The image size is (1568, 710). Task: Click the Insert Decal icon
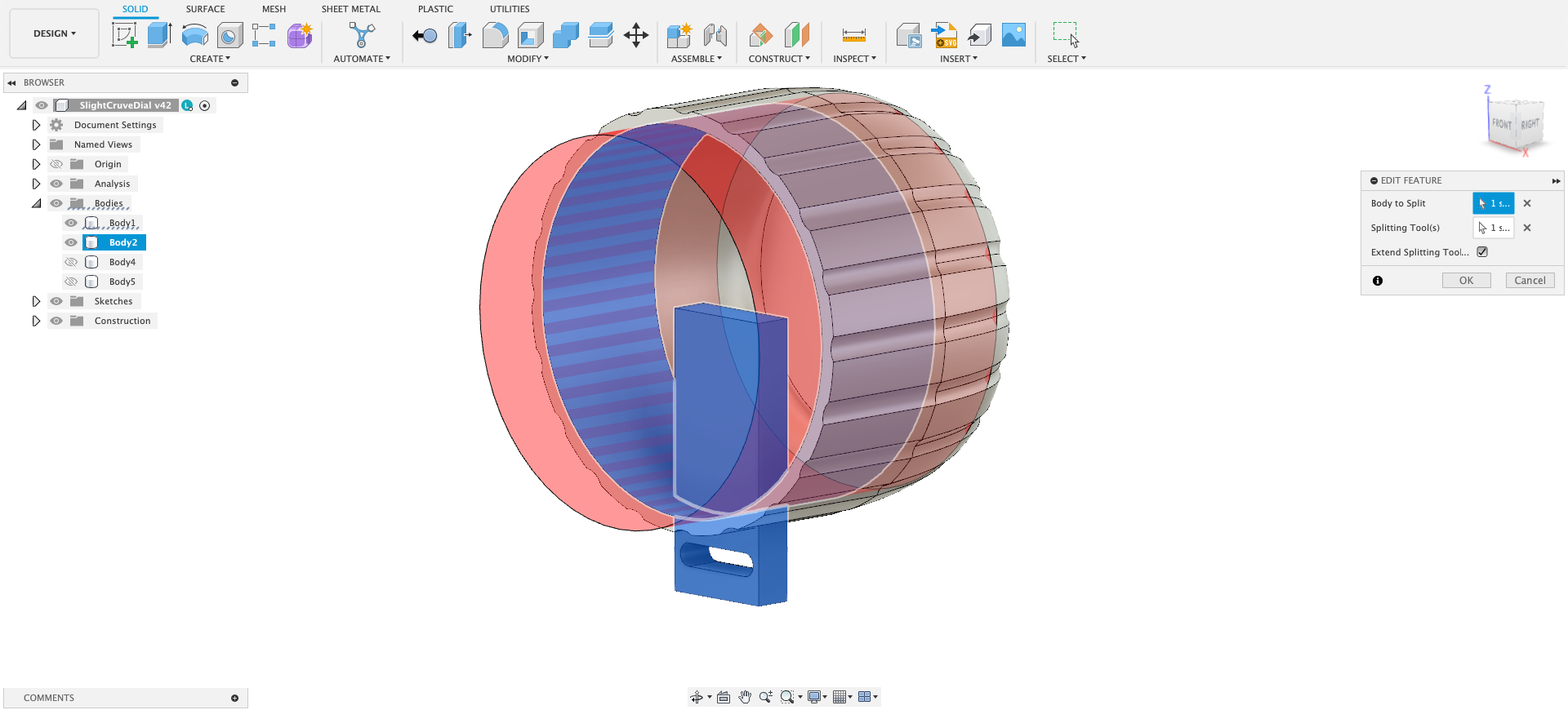(910, 35)
